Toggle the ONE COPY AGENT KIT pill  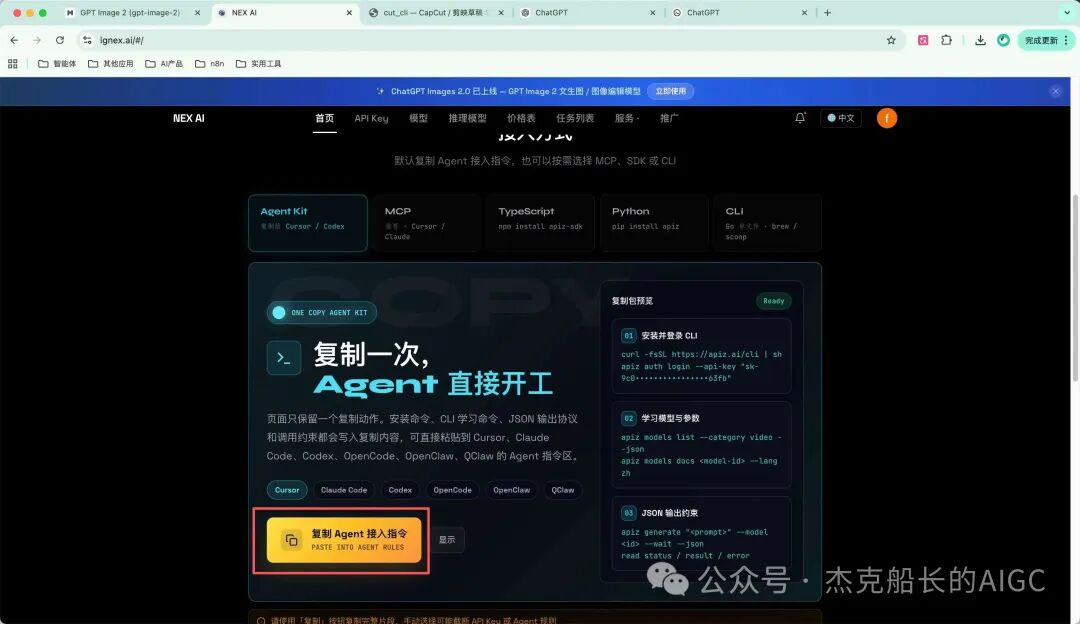322,313
